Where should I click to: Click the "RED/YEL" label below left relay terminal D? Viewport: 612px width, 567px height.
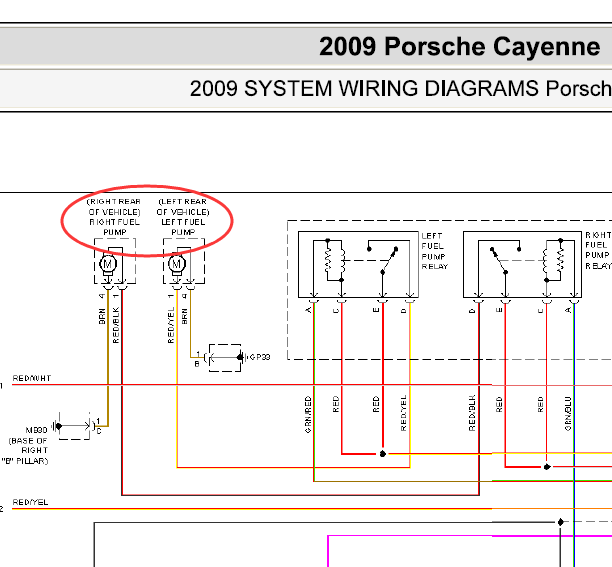[x=403, y=413]
